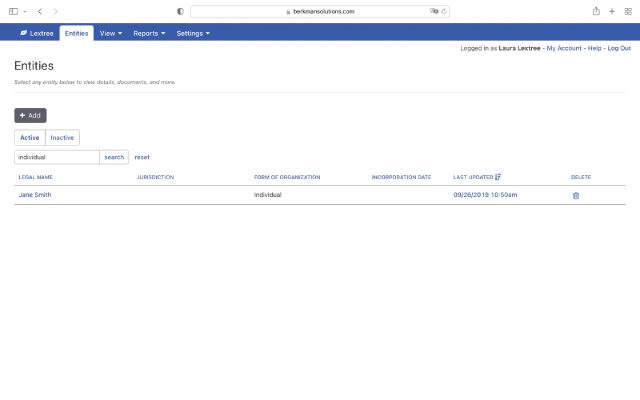Sort by the Last Updated column header
This screenshot has height=400, width=640.
pyautogui.click(x=473, y=177)
